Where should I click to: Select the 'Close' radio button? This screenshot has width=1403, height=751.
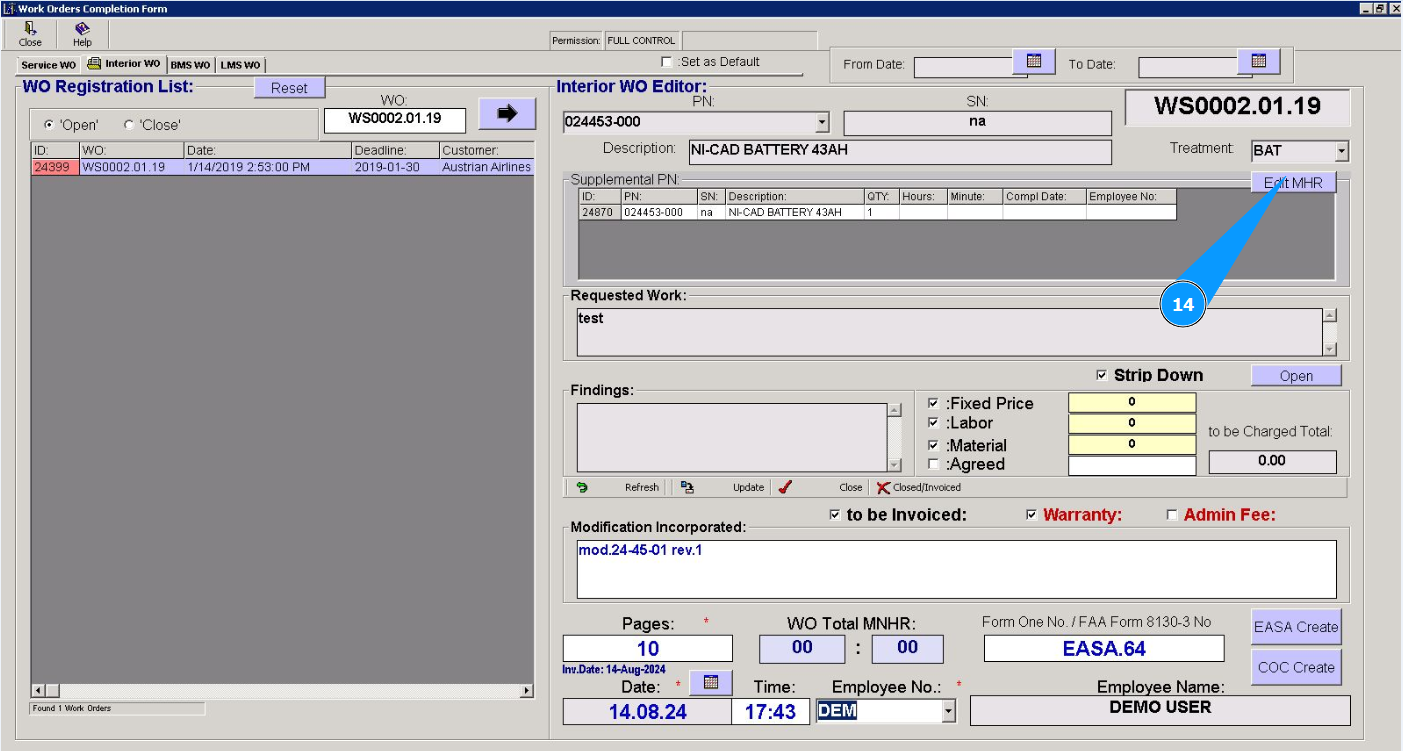pos(129,125)
